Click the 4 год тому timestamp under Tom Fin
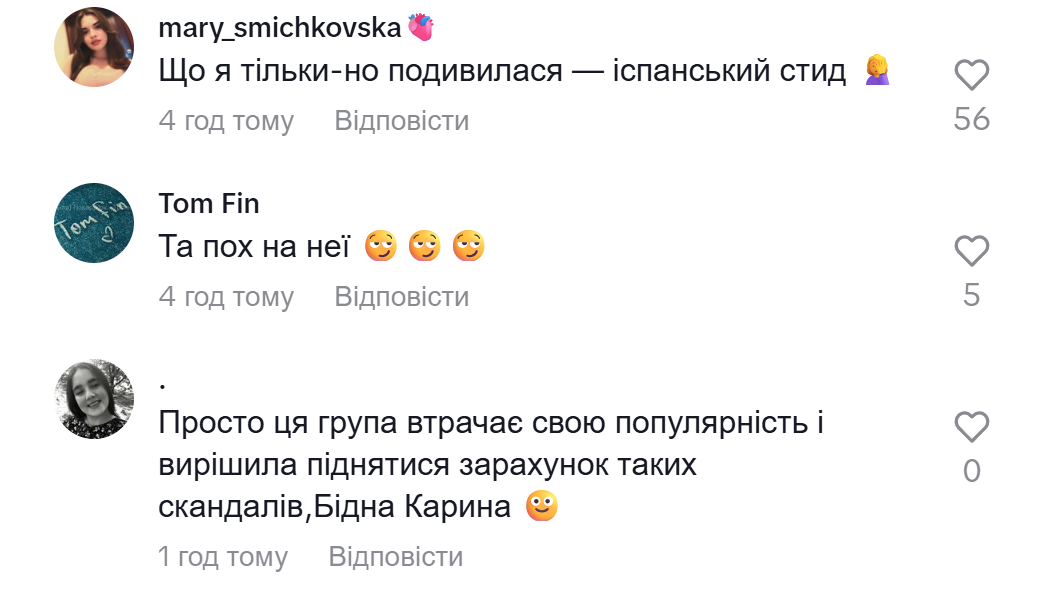Screen dimensions: 1042x606 (226, 297)
